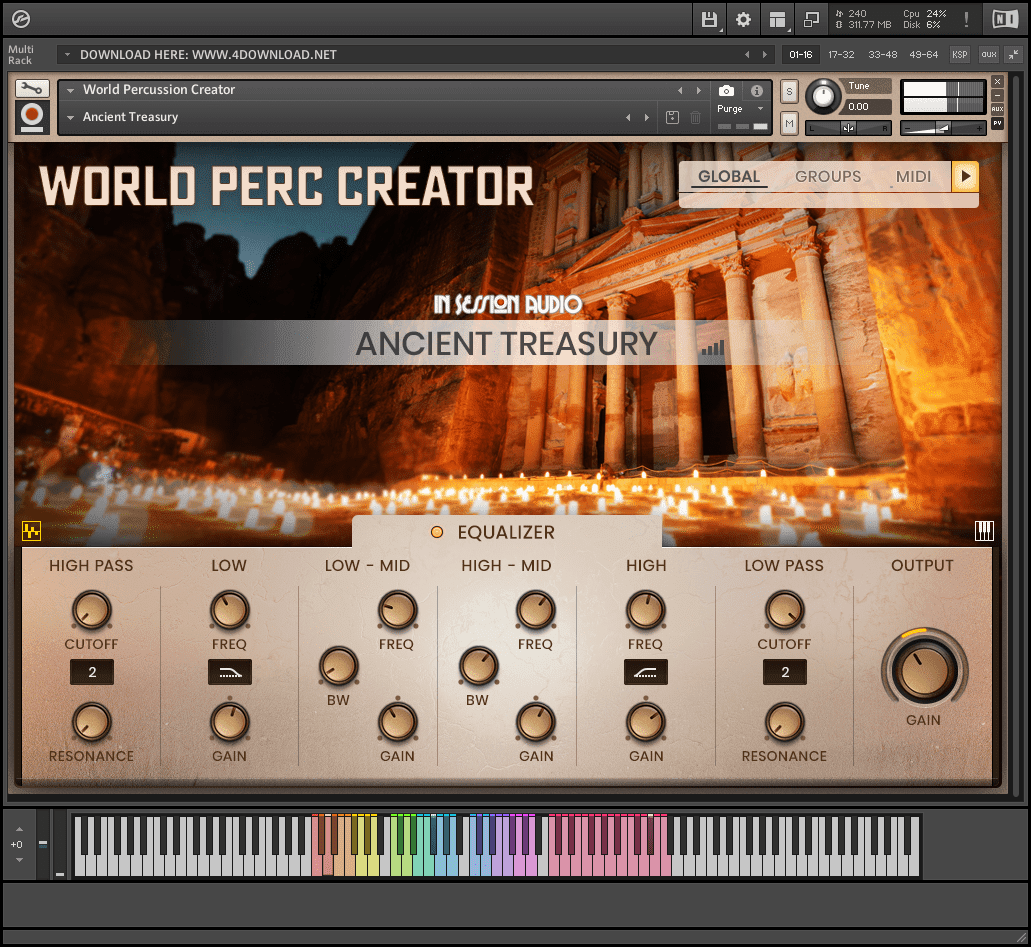
Task: Select rack page 33-48
Action: pos(882,55)
